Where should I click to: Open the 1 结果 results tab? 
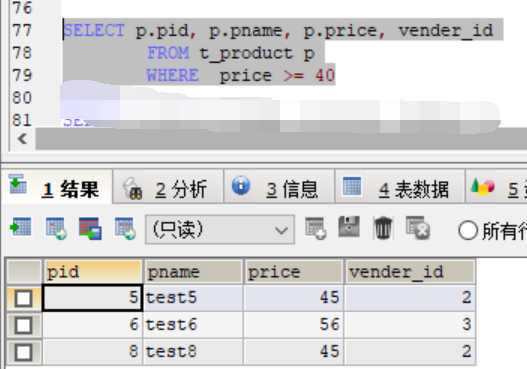click(56, 188)
